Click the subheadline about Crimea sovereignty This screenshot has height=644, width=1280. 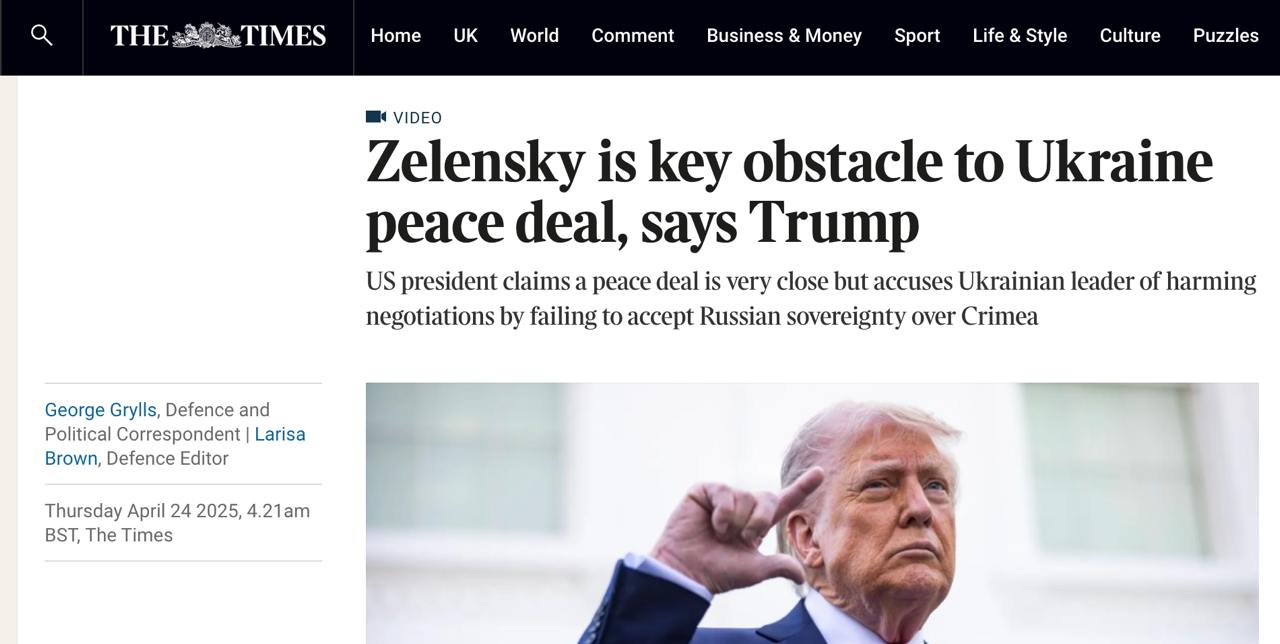[810, 298]
